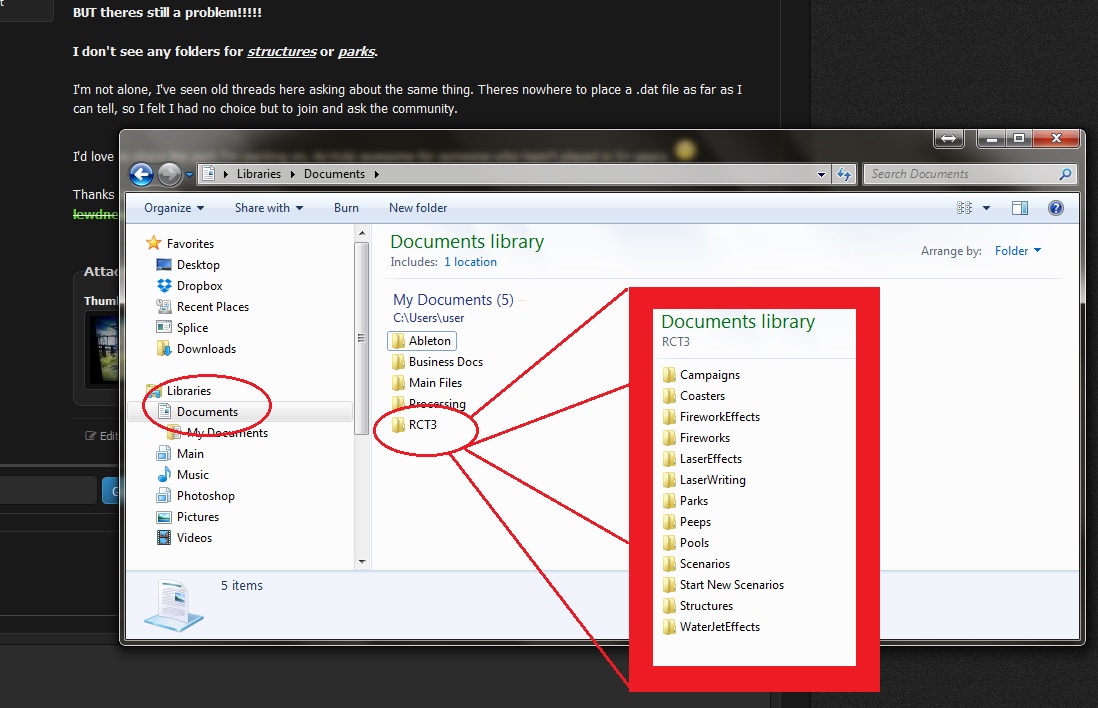Click the Help question mark icon
This screenshot has width=1098, height=708.
click(x=1055, y=208)
